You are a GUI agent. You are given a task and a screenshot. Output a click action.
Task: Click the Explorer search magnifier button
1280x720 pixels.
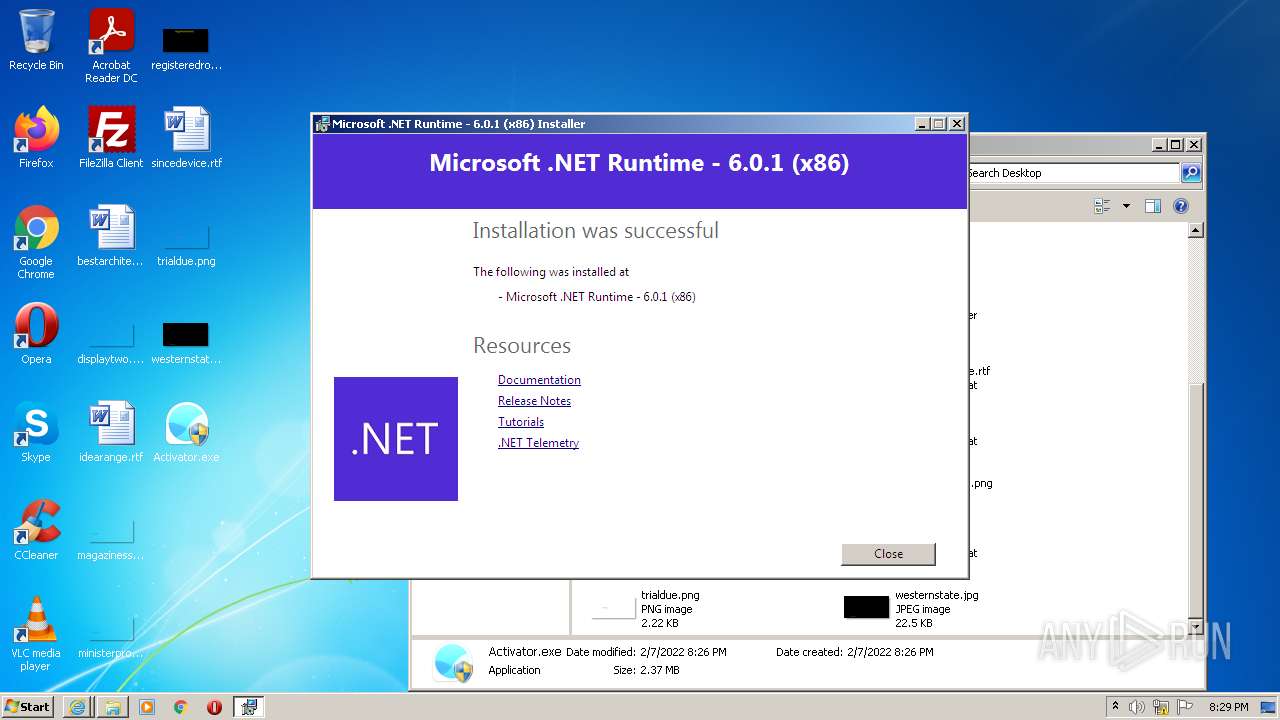pos(1191,173)
